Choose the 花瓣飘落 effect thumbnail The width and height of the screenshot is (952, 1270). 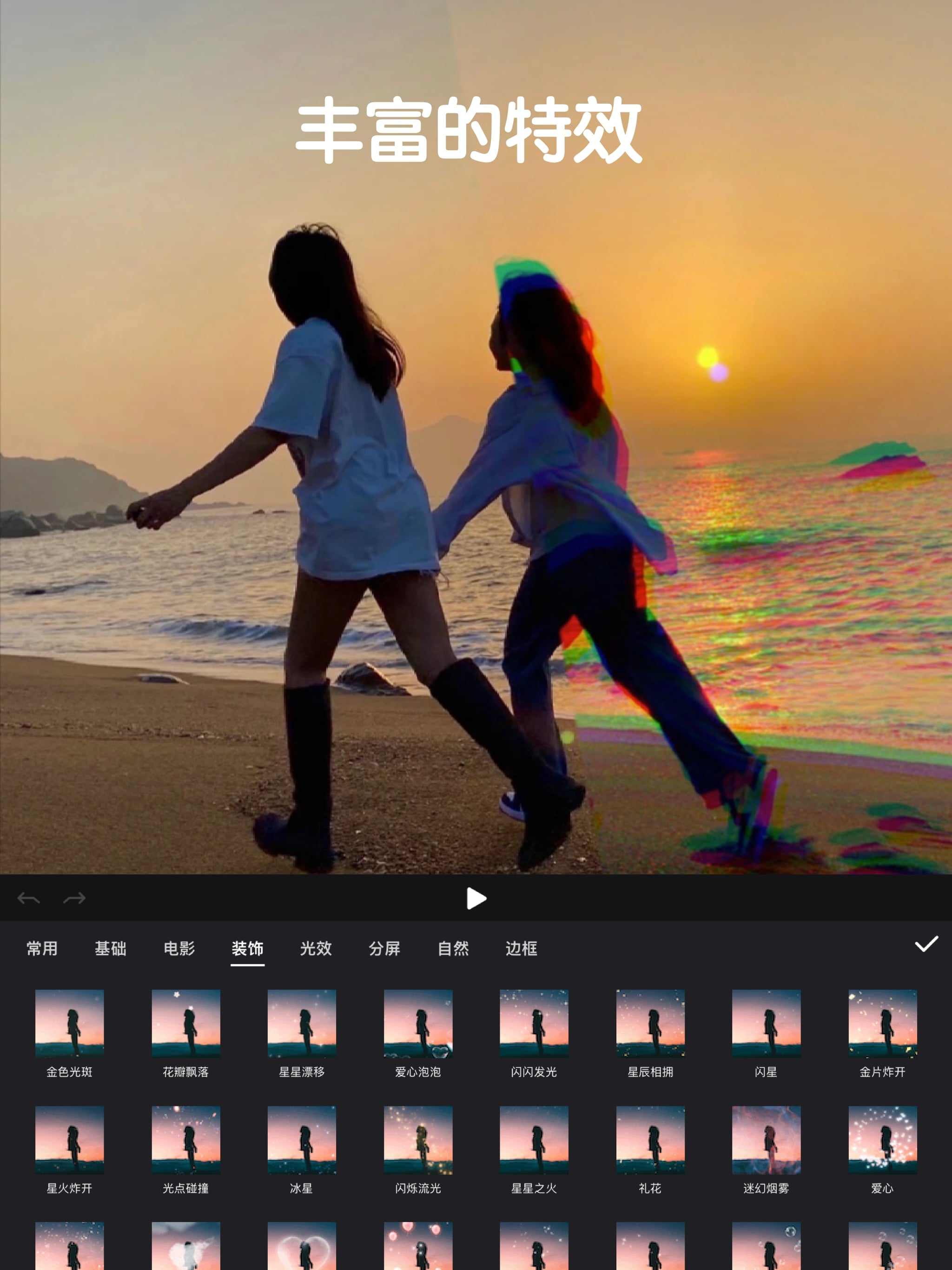pyautogui.click(x=185, y=1024)
